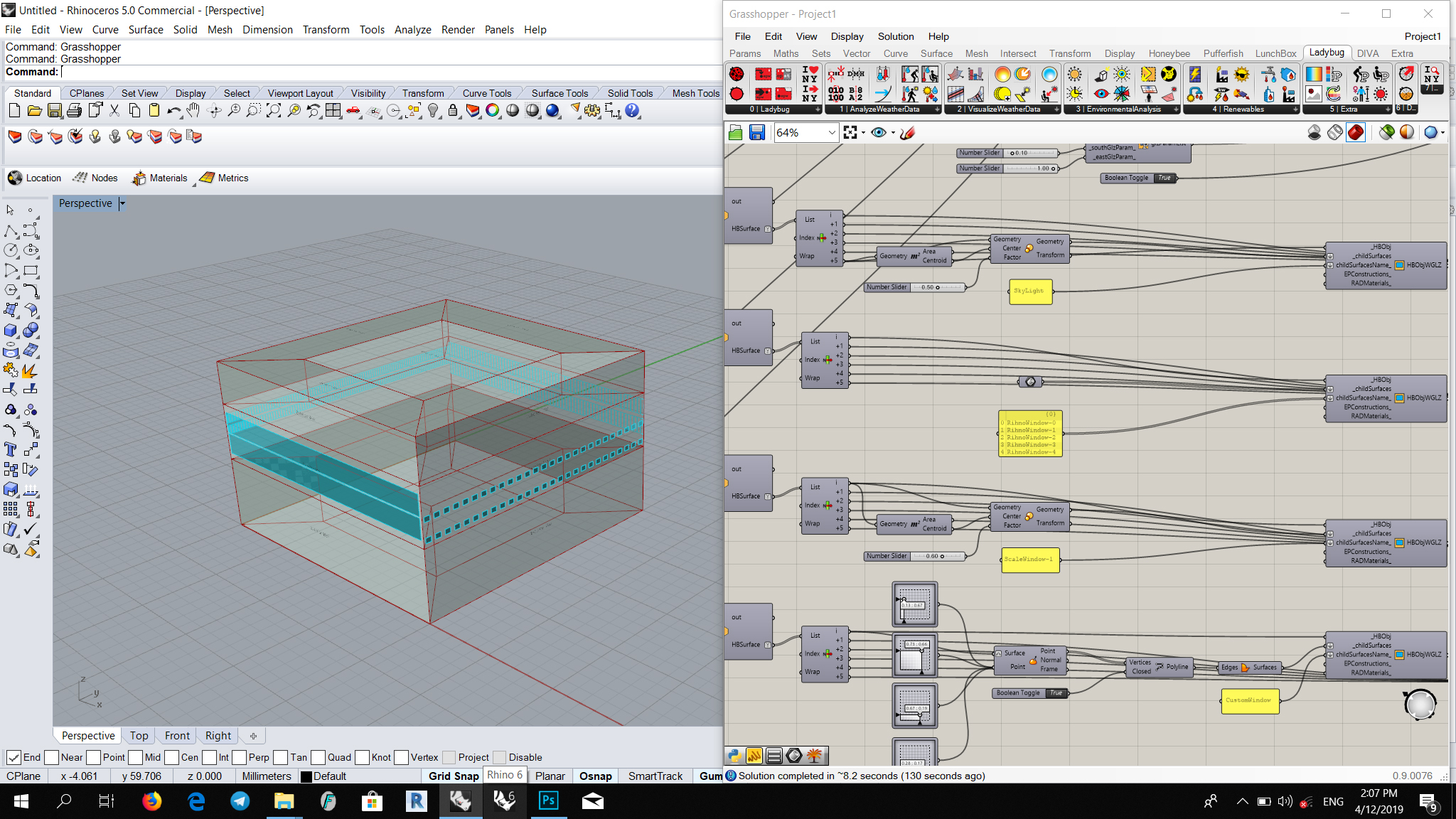Click the Location globe icon

coord(15,178)
